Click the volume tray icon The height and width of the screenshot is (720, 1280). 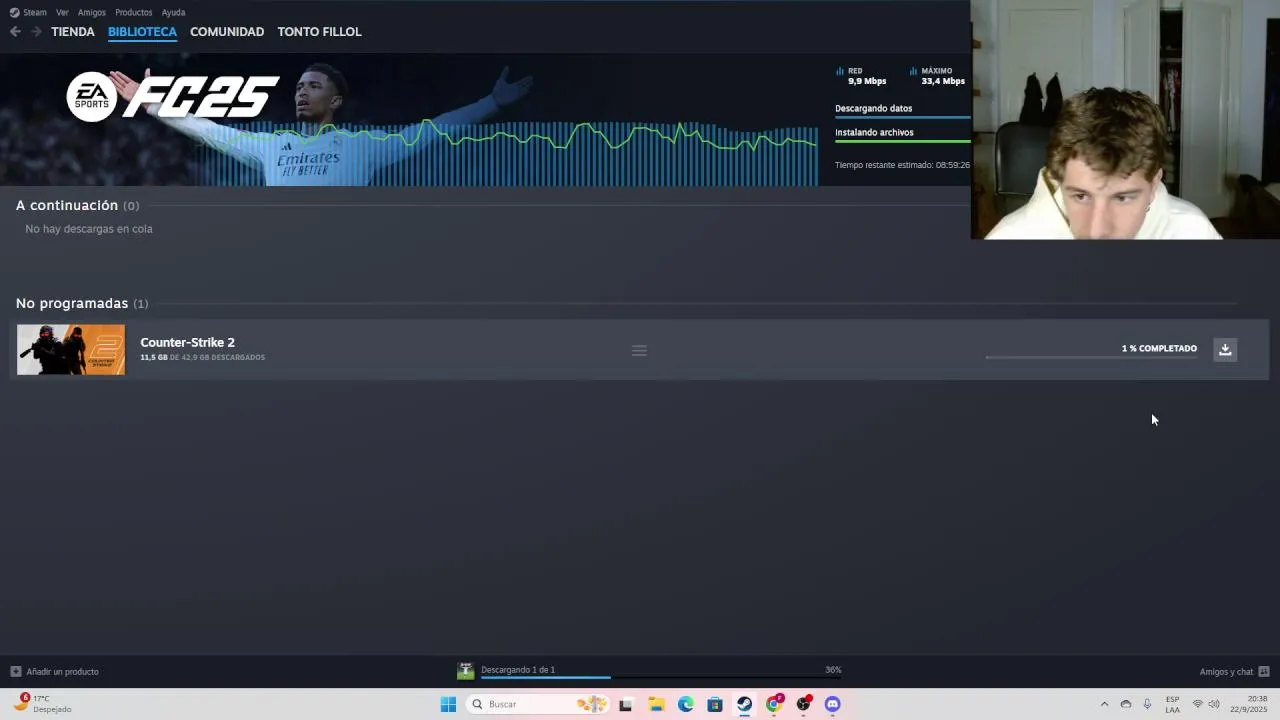click(1214, 704)
